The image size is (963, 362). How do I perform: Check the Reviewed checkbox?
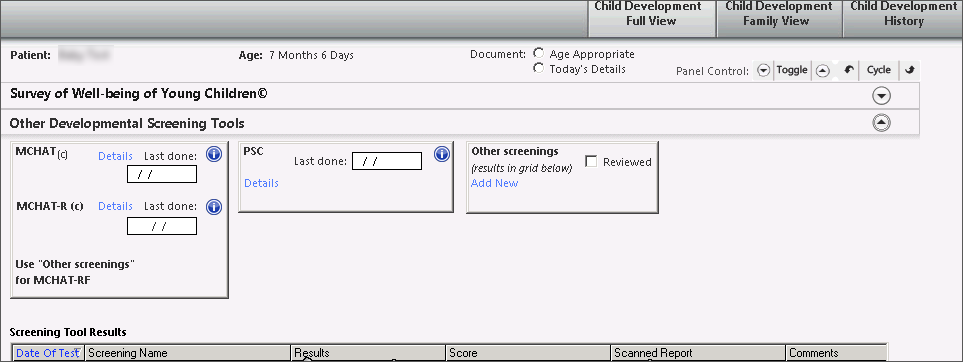click(591, 162)
